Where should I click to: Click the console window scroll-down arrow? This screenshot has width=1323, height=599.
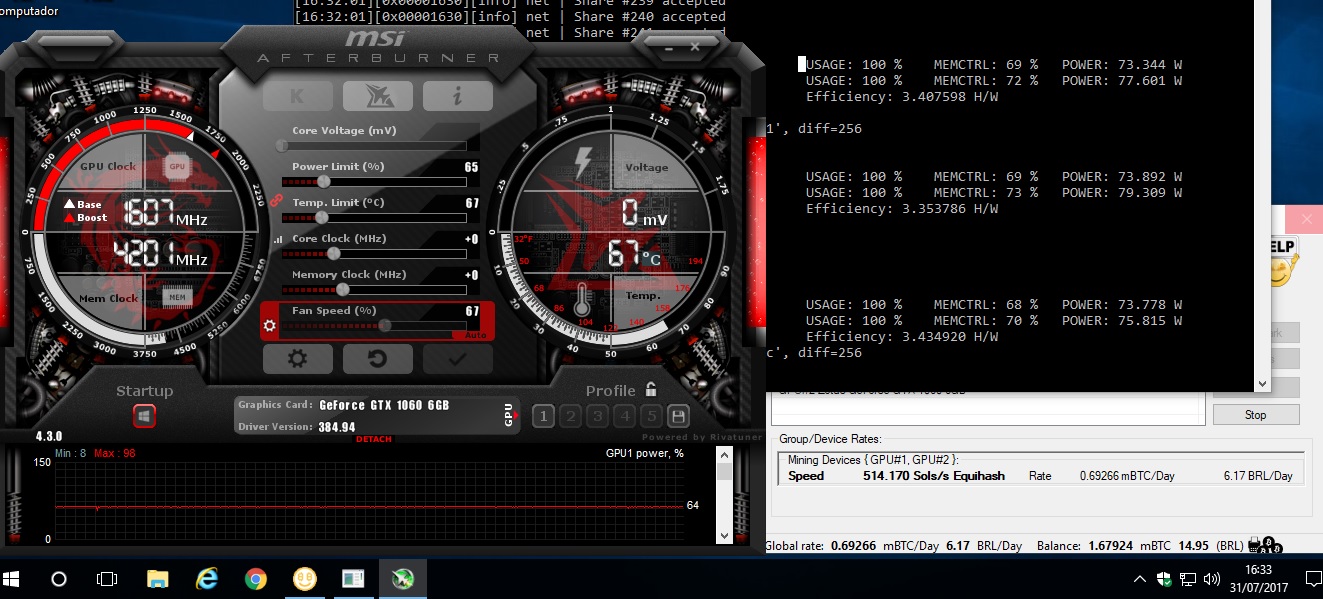1262,383
